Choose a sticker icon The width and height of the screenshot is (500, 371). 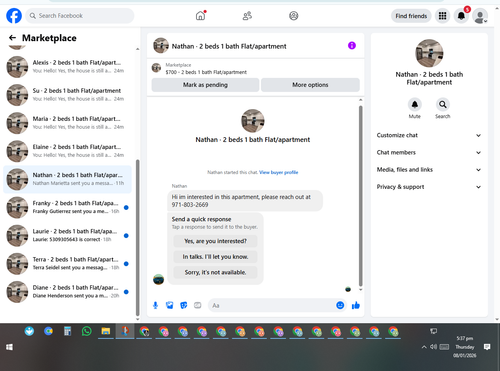coord(184,305)
